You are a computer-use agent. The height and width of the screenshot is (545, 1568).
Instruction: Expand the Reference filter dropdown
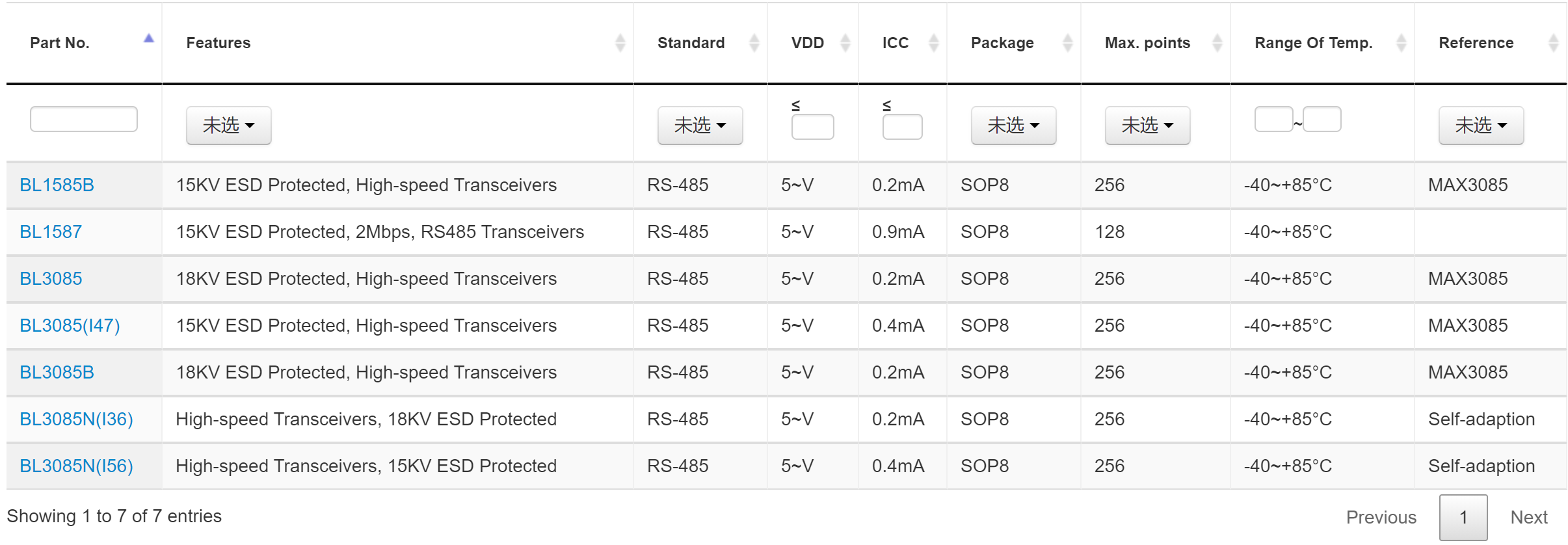[x=1482, y=125]
